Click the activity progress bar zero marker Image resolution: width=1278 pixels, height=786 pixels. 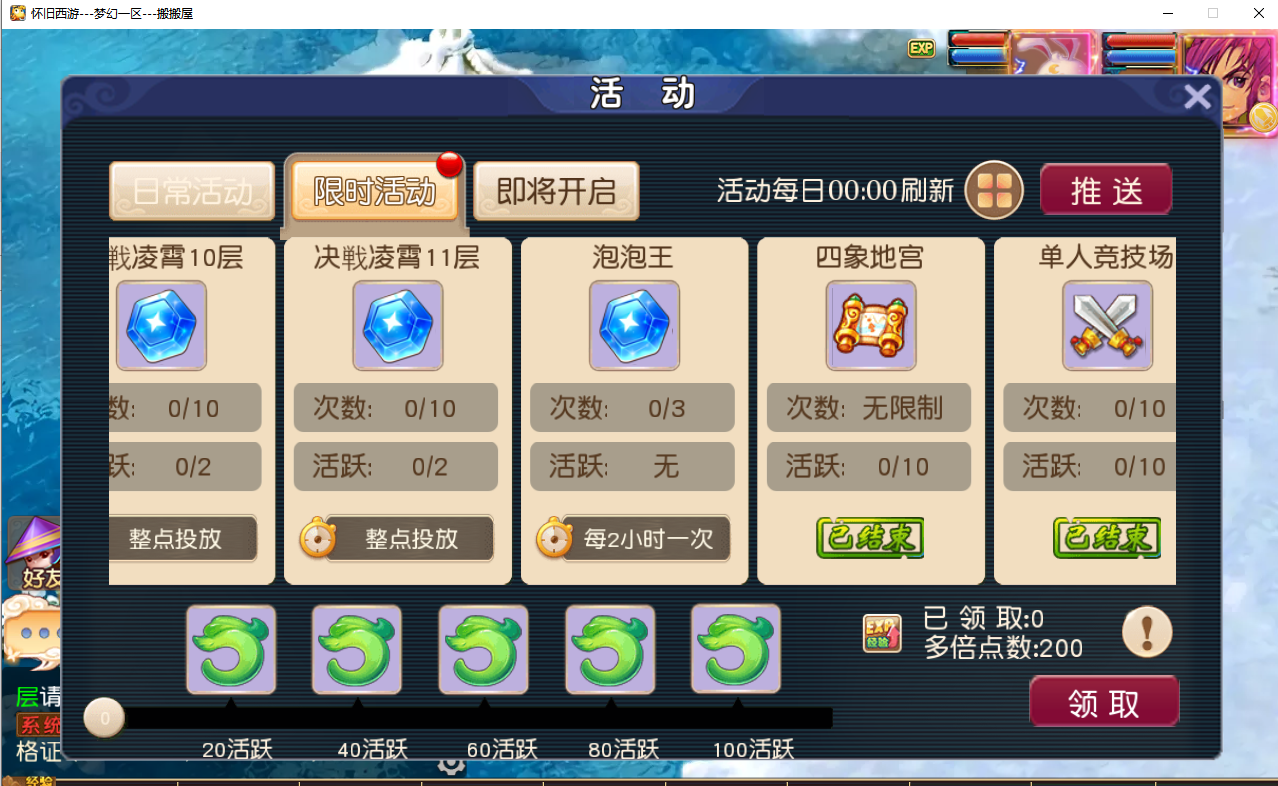[x=104, y=717]
